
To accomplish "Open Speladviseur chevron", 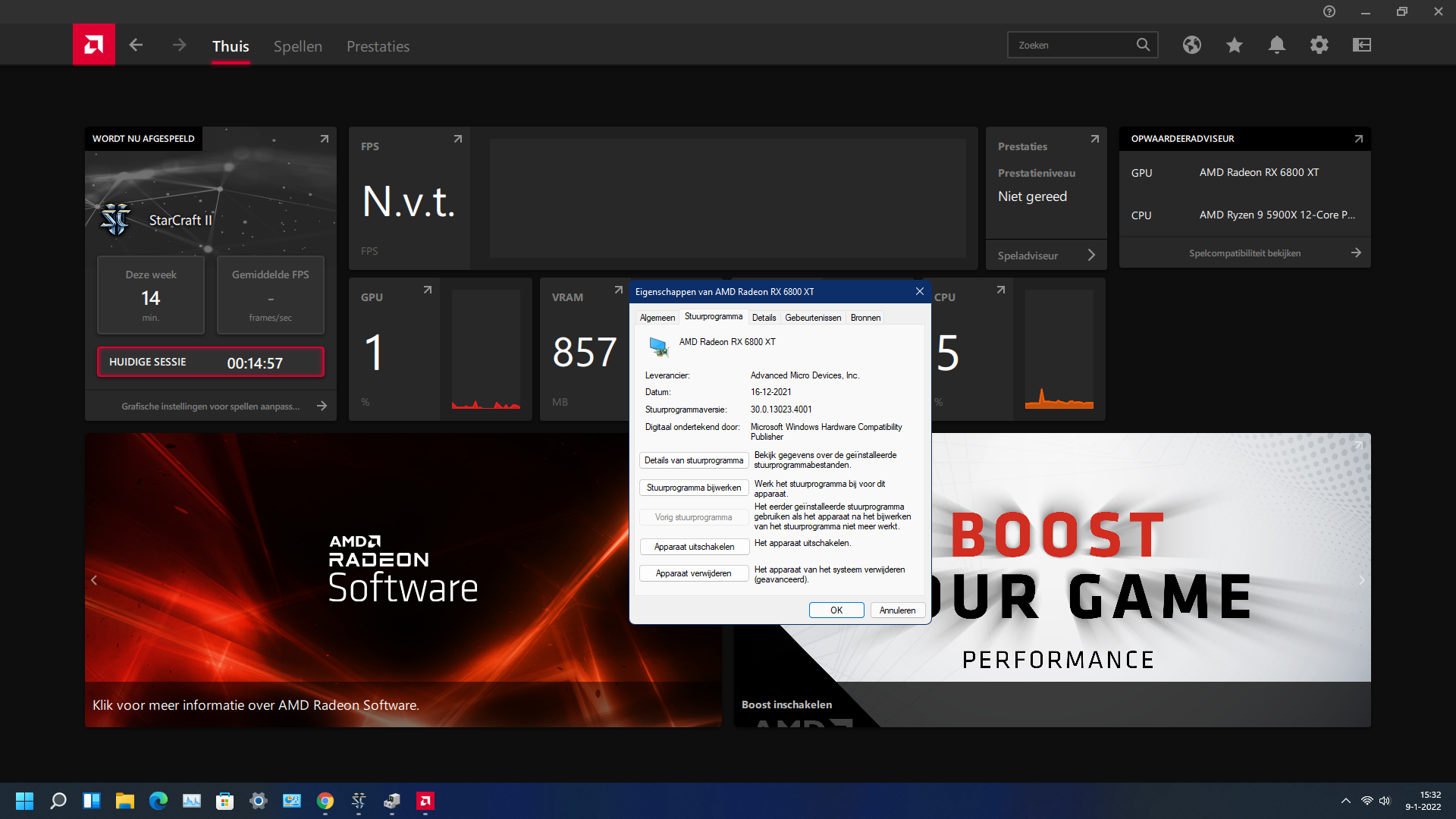I will (x=1091, y=255).
